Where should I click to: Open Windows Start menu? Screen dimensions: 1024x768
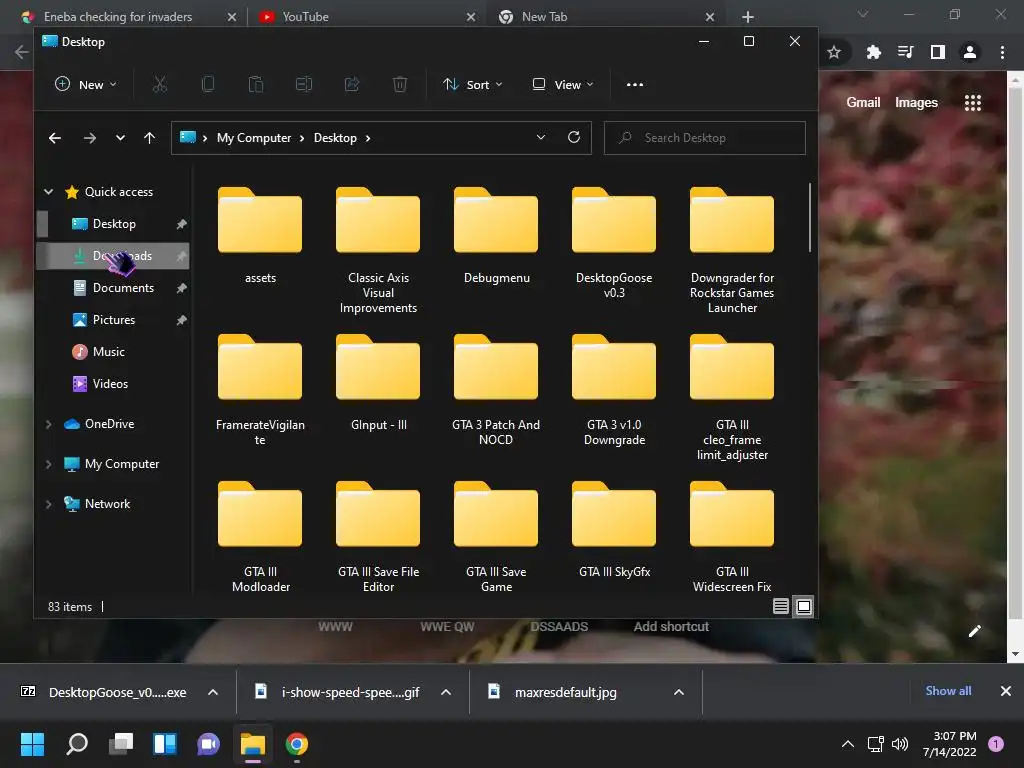32,744
